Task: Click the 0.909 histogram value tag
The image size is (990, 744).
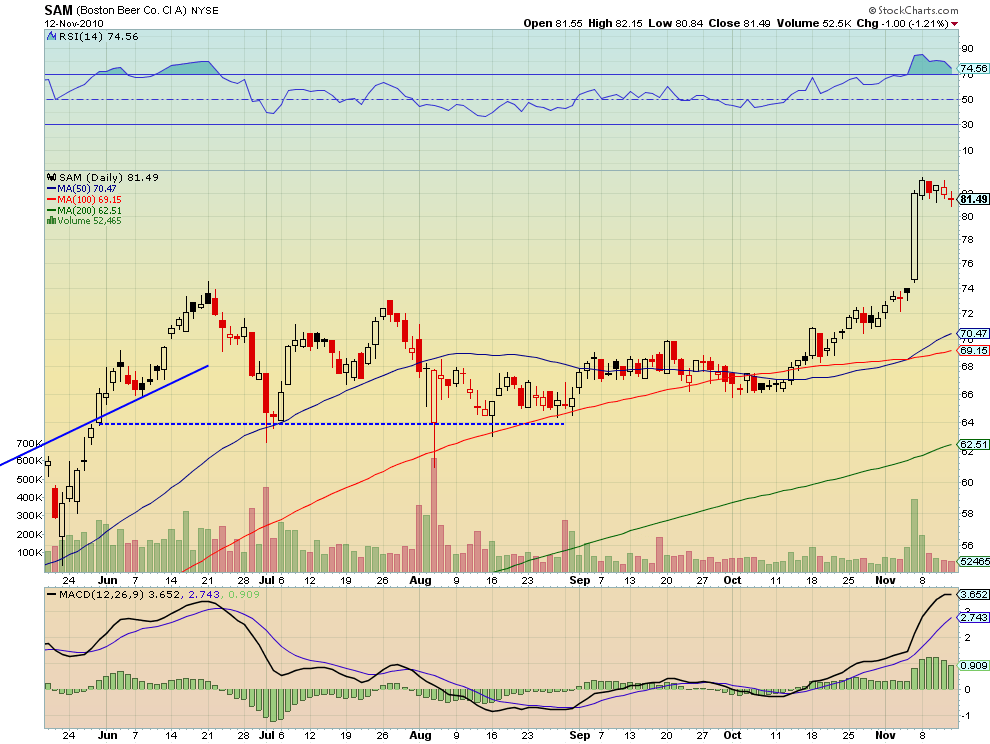Action: tap(973, 666)
